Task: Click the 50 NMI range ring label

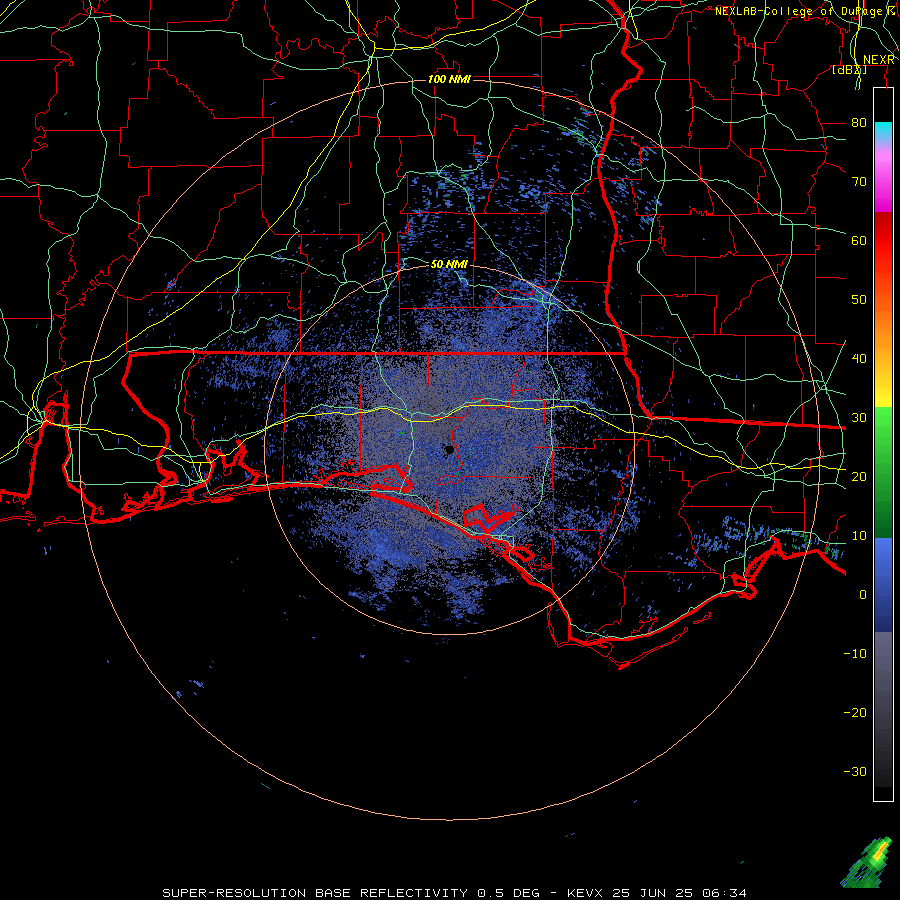Action: (449, 264)
